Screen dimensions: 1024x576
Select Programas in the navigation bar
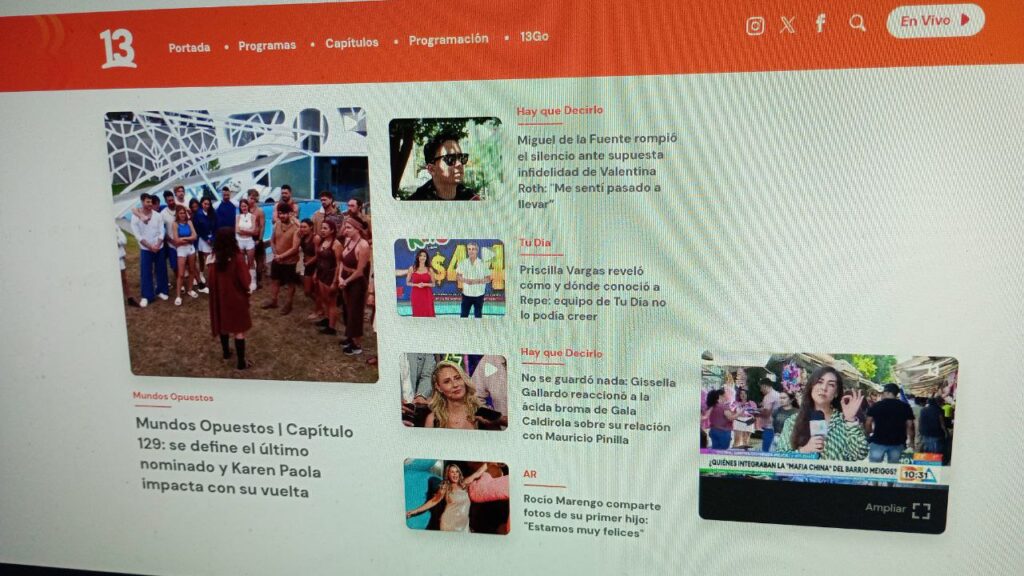[269, 43]
